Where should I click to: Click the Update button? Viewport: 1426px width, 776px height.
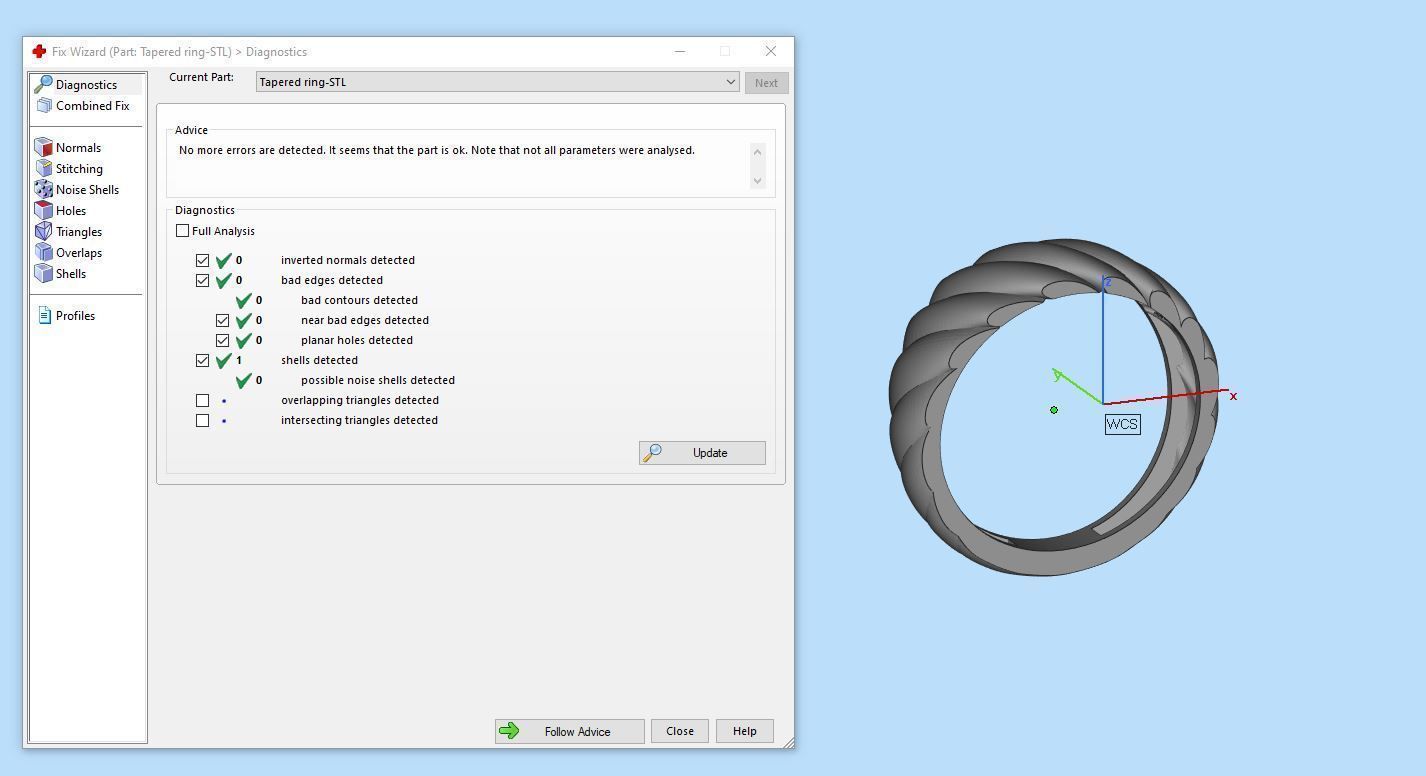point(702,453)
